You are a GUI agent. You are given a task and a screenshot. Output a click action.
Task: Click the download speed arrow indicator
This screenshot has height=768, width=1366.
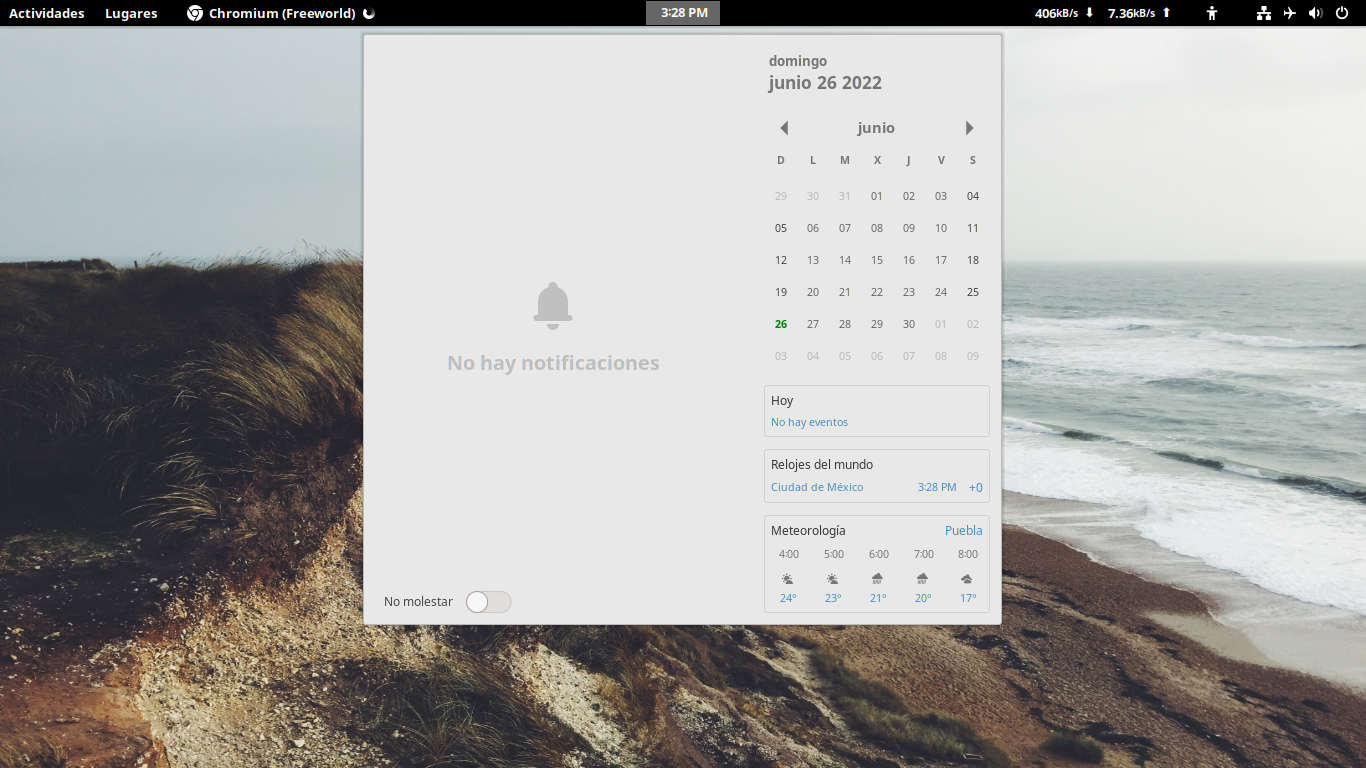(1089, 13)
